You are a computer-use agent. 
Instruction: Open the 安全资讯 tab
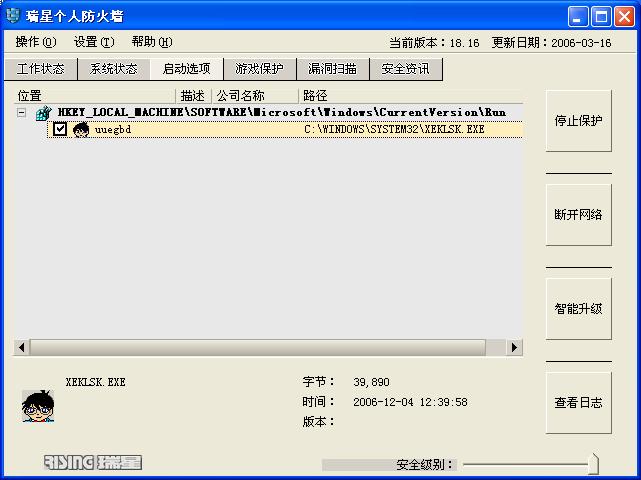(406, 69)
